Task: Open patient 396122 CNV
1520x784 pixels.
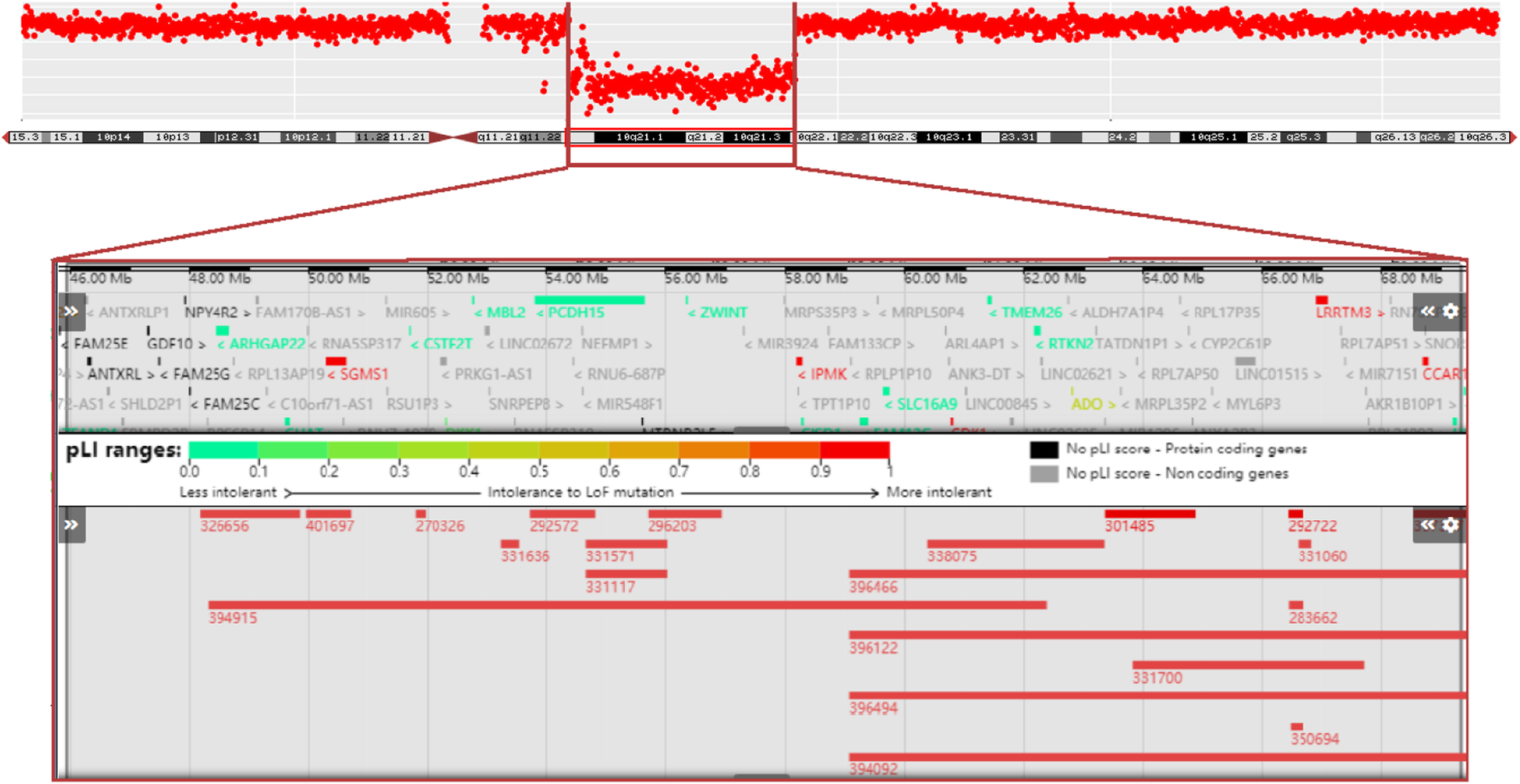Action: click(x=1158, y=635)
